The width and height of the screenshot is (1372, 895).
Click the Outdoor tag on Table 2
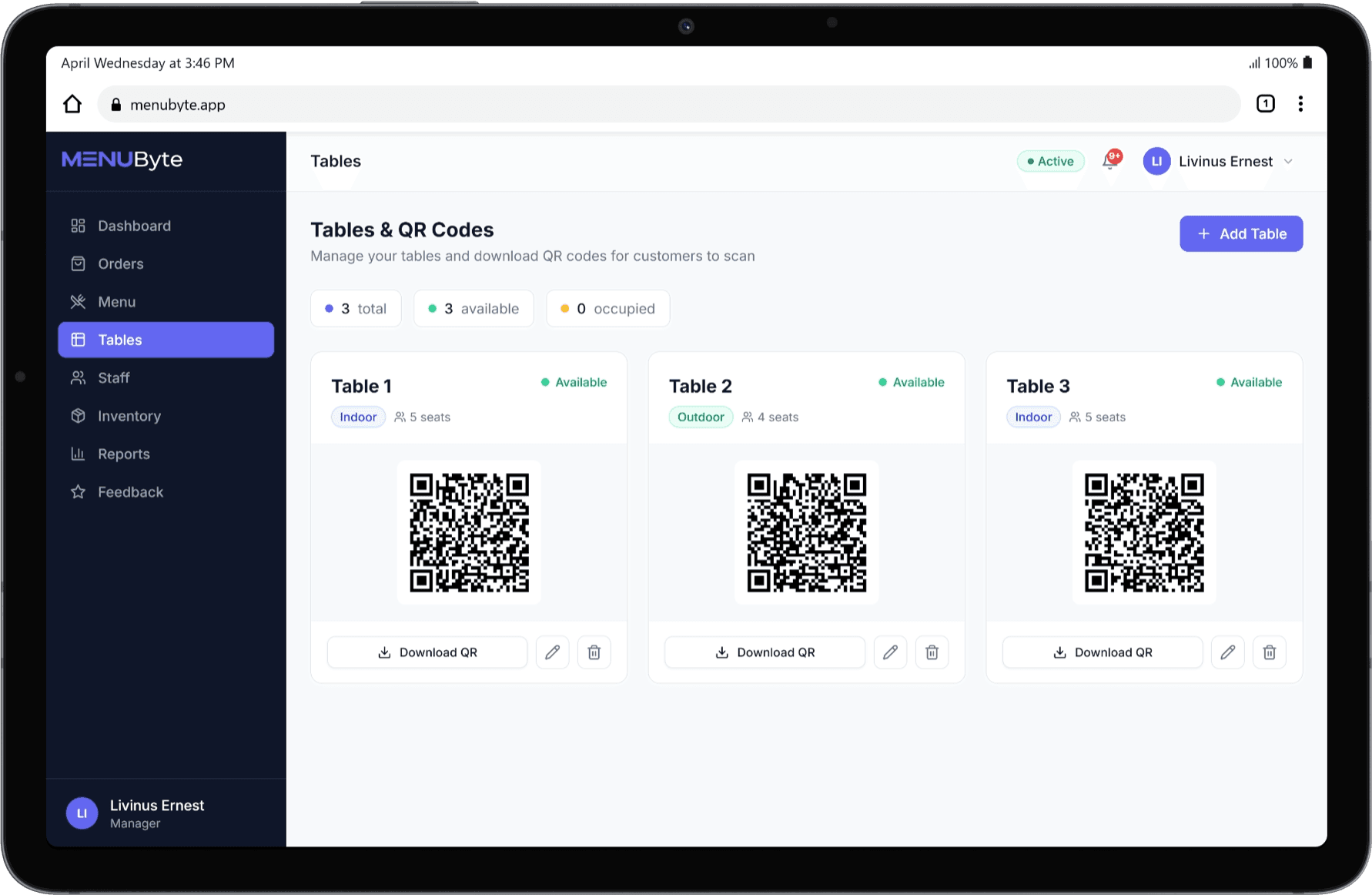pos(701,417)
